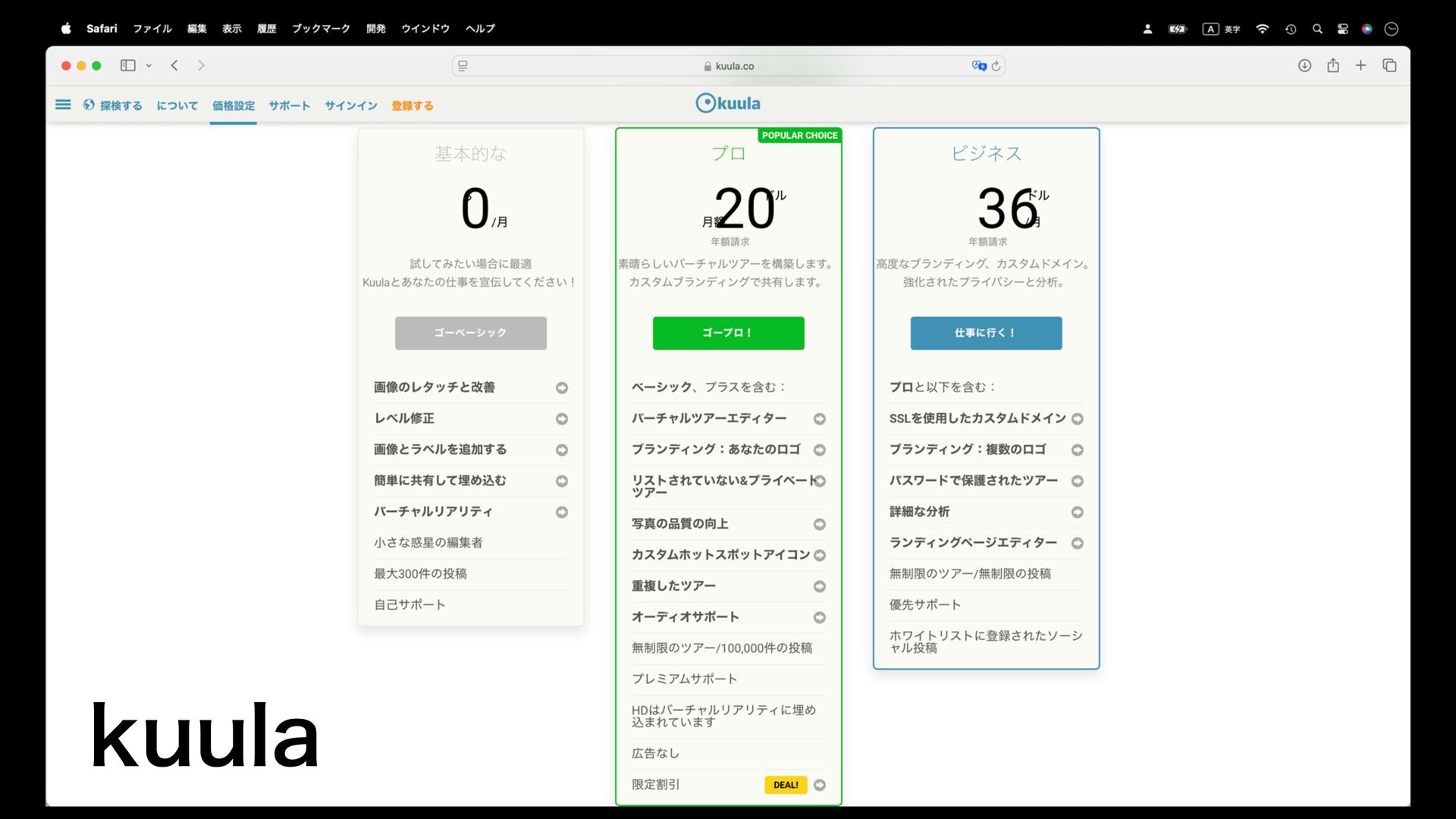Click the green ゴープロ！ button

(728, 333)
